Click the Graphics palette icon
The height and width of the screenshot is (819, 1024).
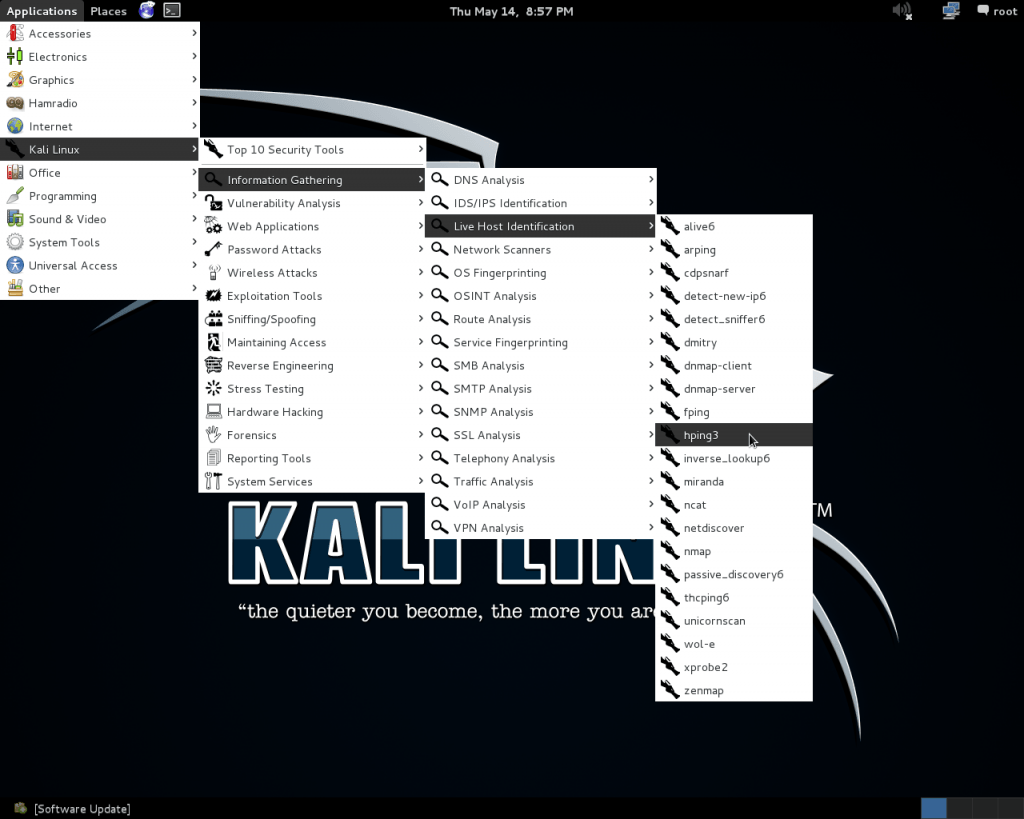coord(15,80)
